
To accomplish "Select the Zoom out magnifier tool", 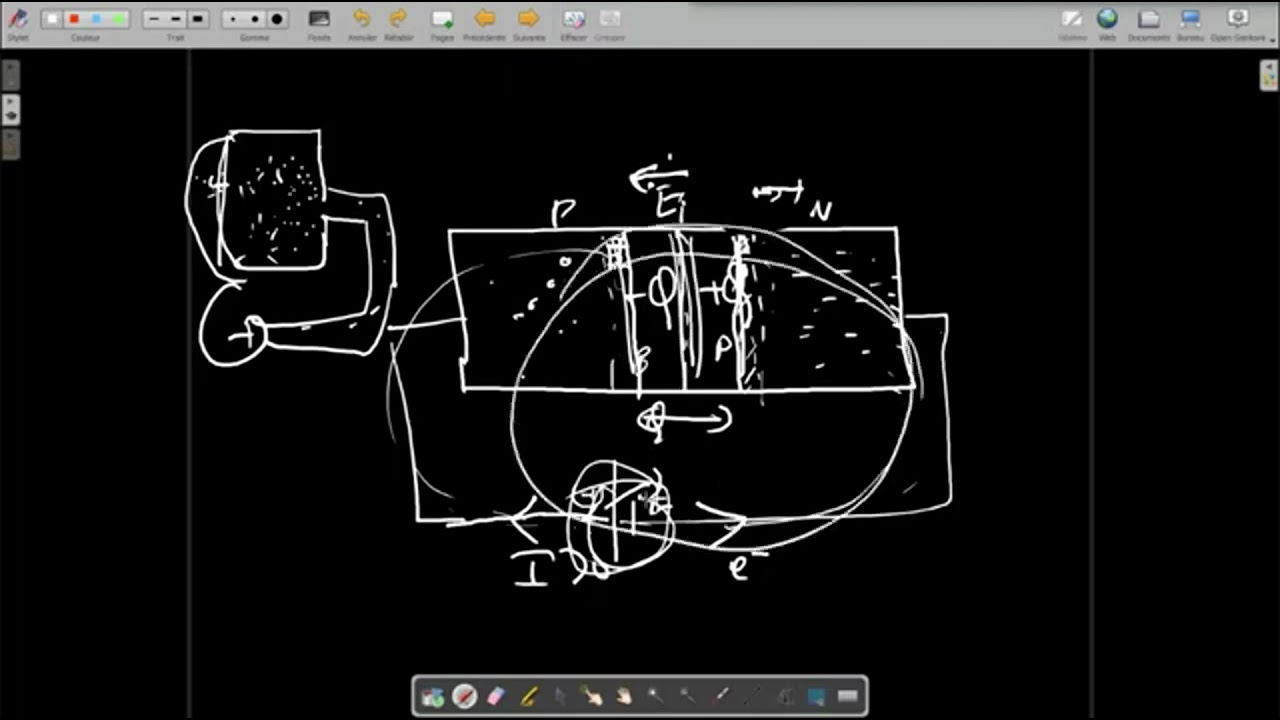I will (688, 697).
